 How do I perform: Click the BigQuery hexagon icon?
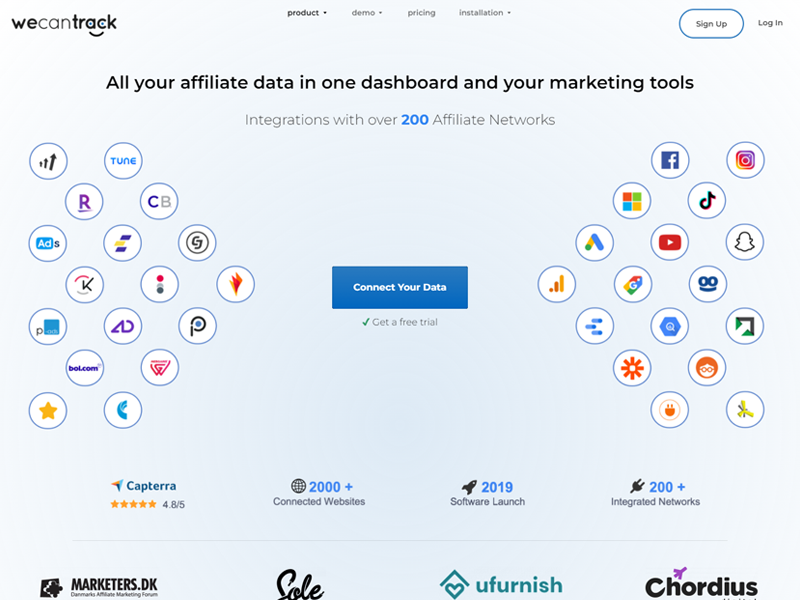tap(669, 326)
